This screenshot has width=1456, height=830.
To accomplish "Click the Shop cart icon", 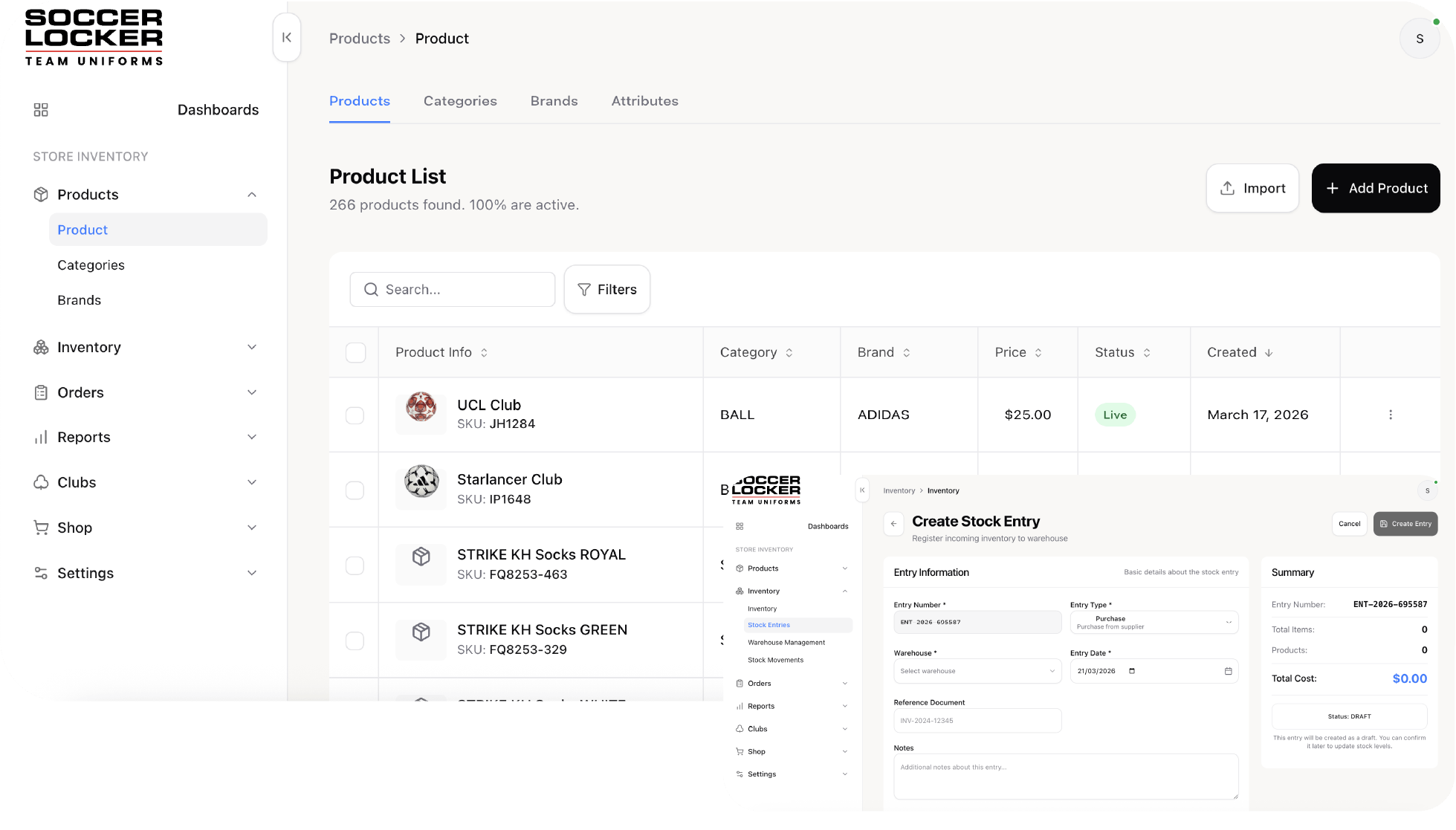I will coord(41,528).
